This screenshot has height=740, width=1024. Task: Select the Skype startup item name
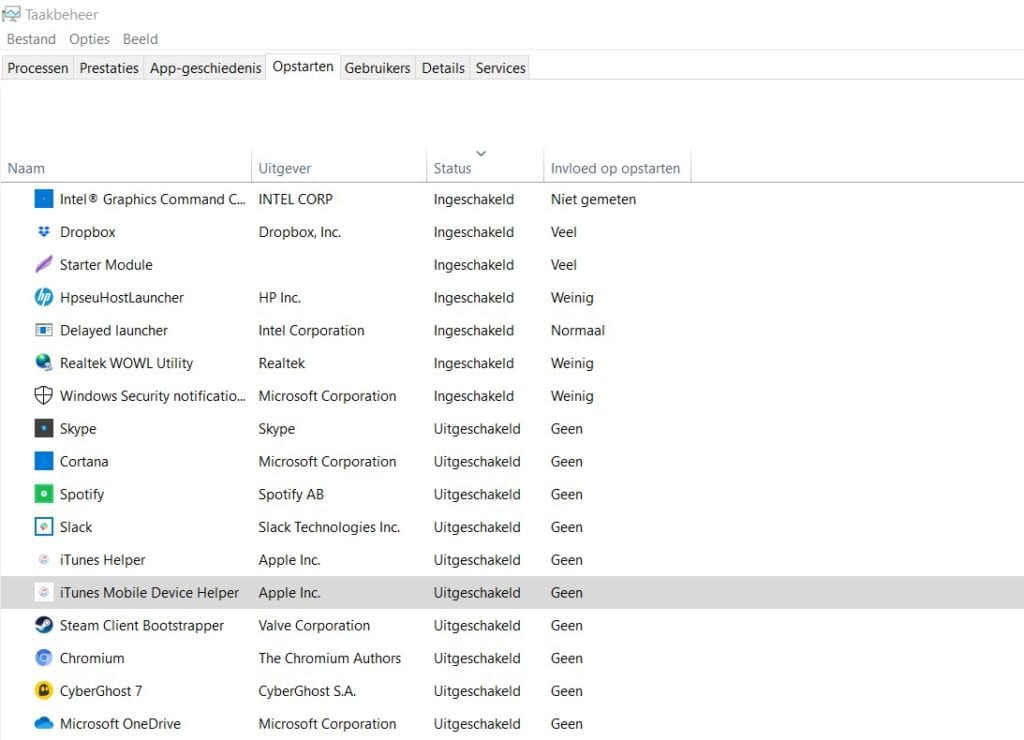pyautogui.click(x=78, y=428)
